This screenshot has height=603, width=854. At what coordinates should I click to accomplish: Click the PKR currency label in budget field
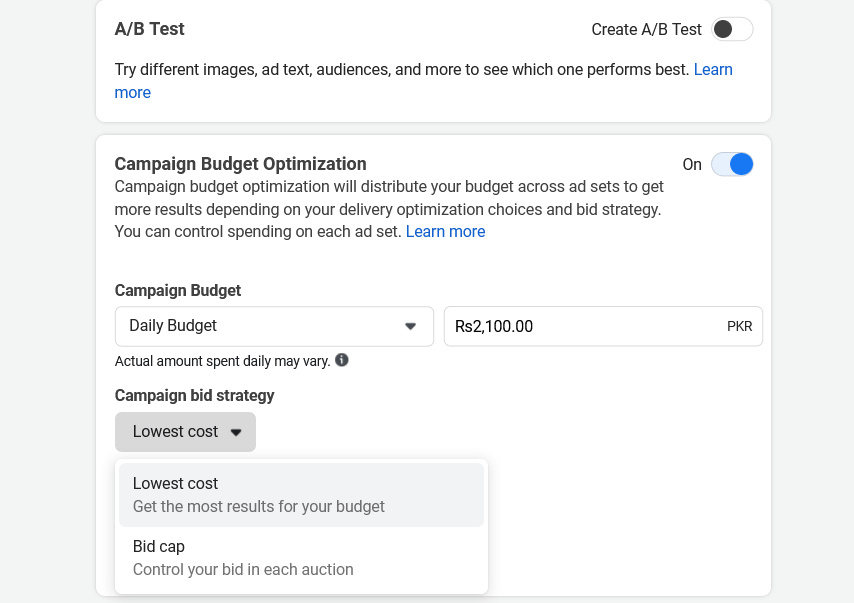(739, 326)
